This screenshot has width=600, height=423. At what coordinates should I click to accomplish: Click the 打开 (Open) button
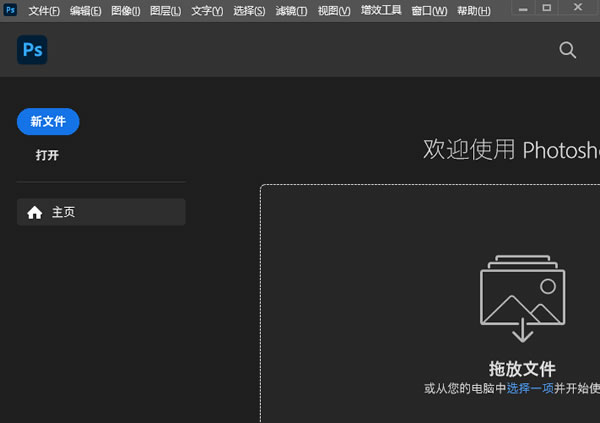47,155
